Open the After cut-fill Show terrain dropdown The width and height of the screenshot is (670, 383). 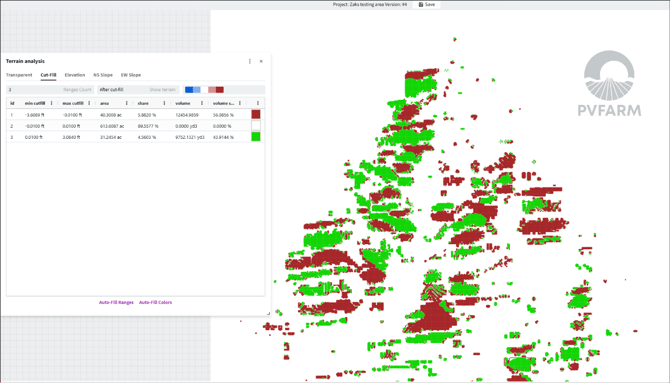point(138,90)
